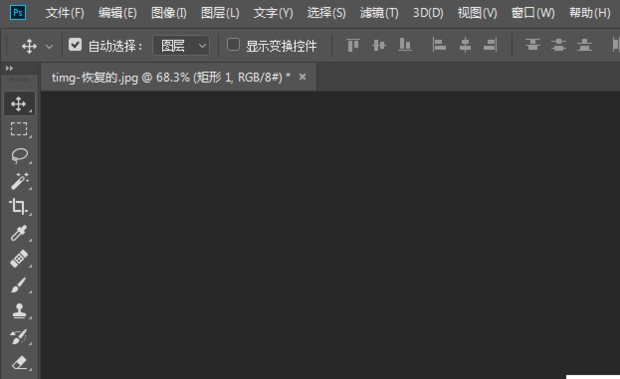
Task: Select the Magic Wand tool
Action: 19,181
